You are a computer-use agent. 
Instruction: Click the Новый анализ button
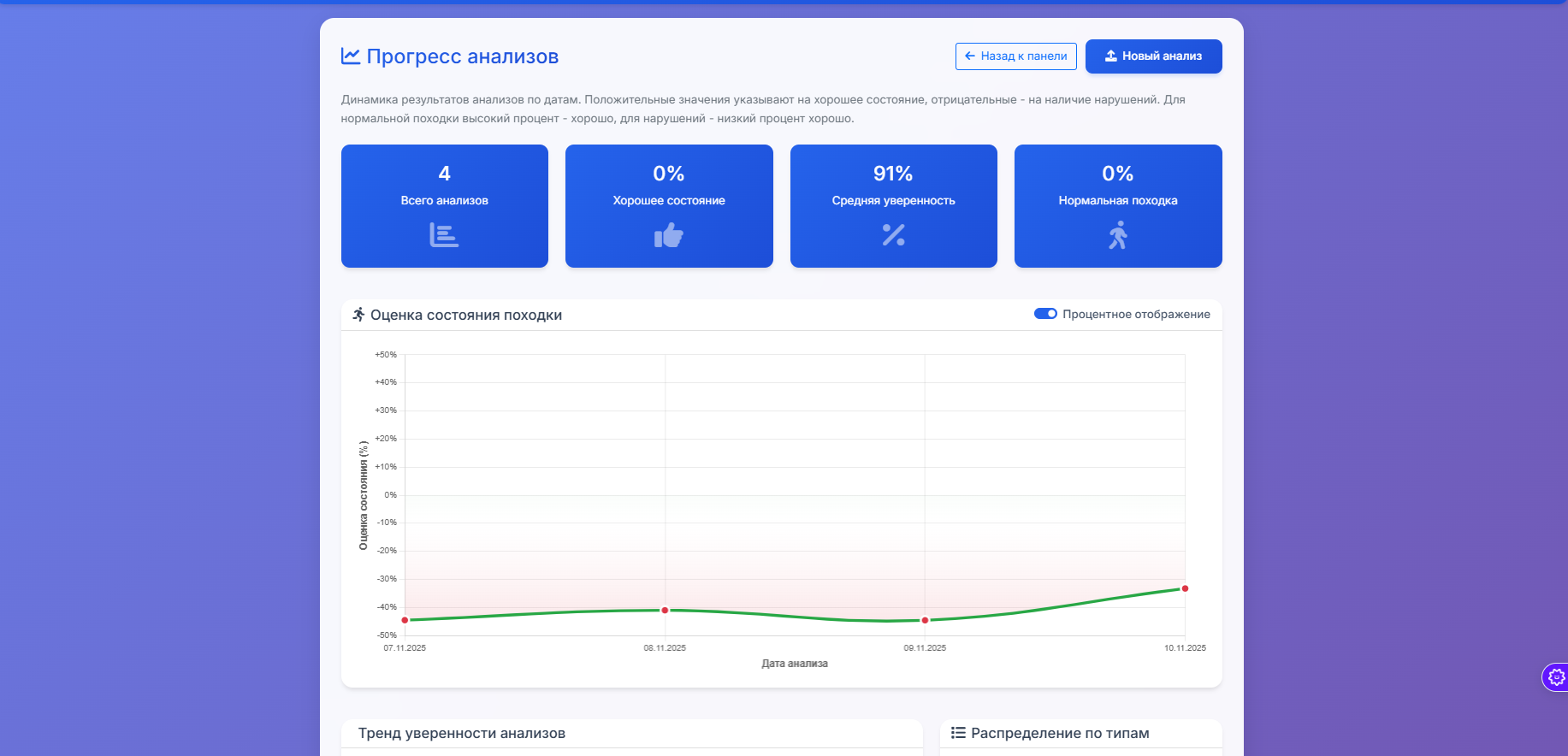pos(1153,56)
